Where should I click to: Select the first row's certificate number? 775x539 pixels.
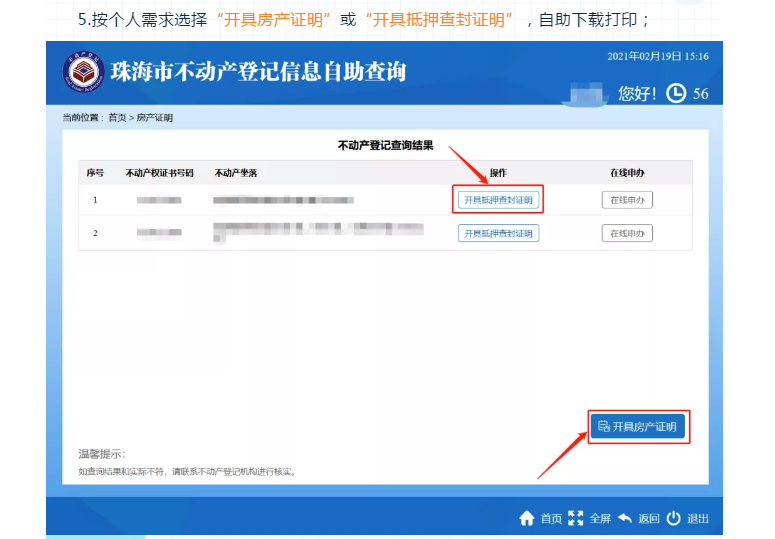(159, 200)
